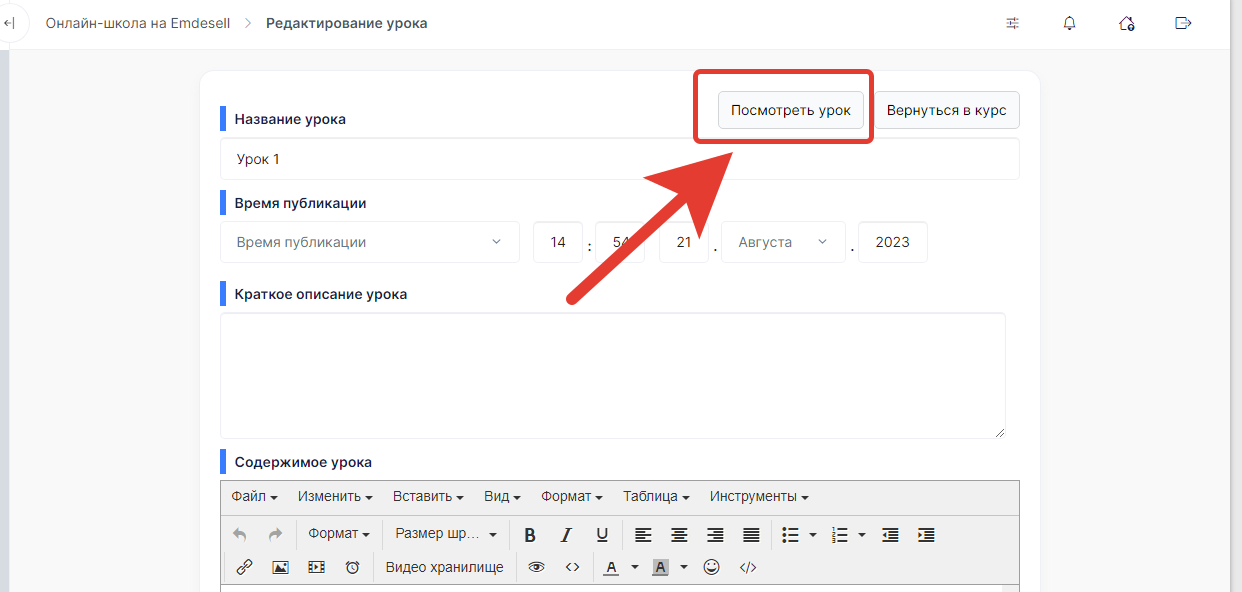Image resolution: width=1242 pixels, height=592 pixels.
Task: Preview content with the eye icon
Action: pyautogui.click(x=536, y=567)
